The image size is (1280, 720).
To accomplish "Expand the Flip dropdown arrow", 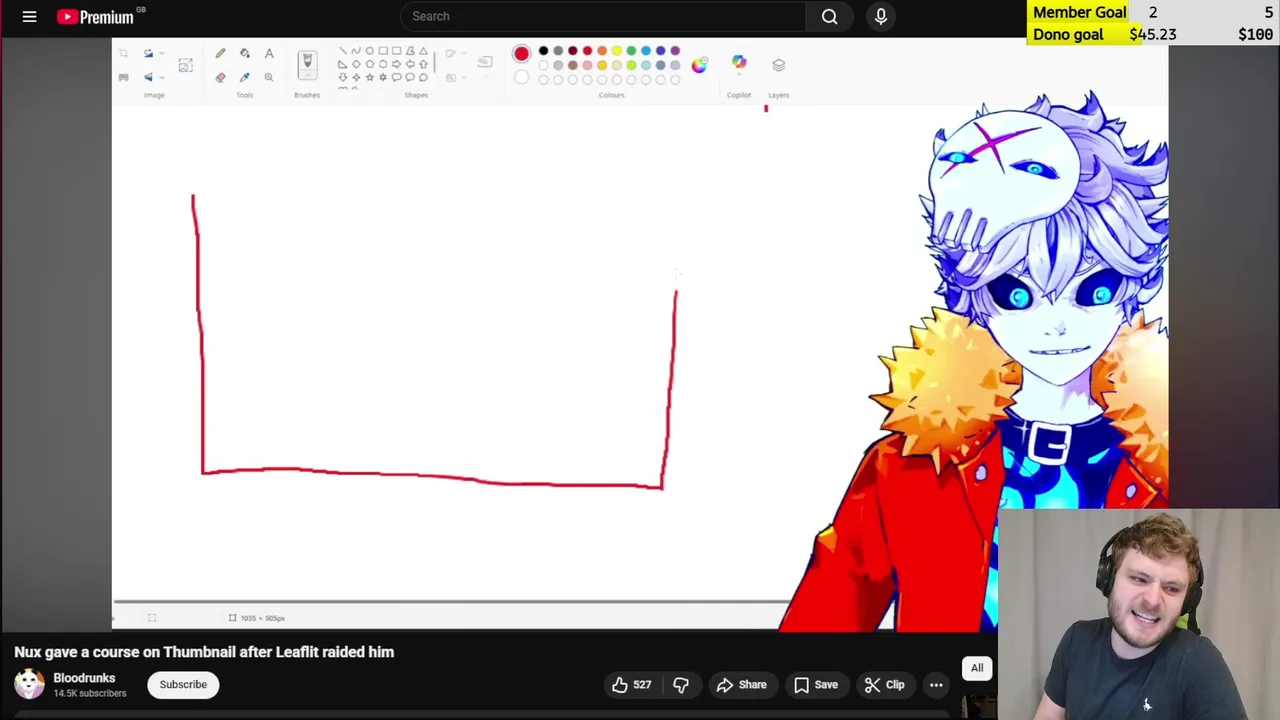I will click(x=162, y=77).
